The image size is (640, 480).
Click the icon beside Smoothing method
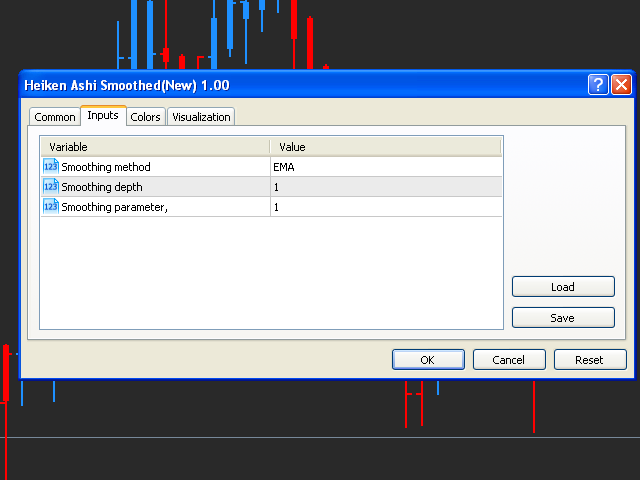point(50,166)
